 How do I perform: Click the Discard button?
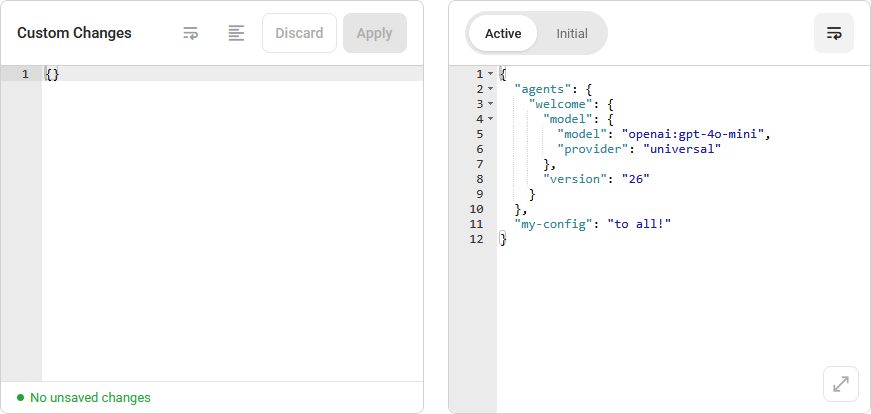pyautogui.click(x=299, y=33)
